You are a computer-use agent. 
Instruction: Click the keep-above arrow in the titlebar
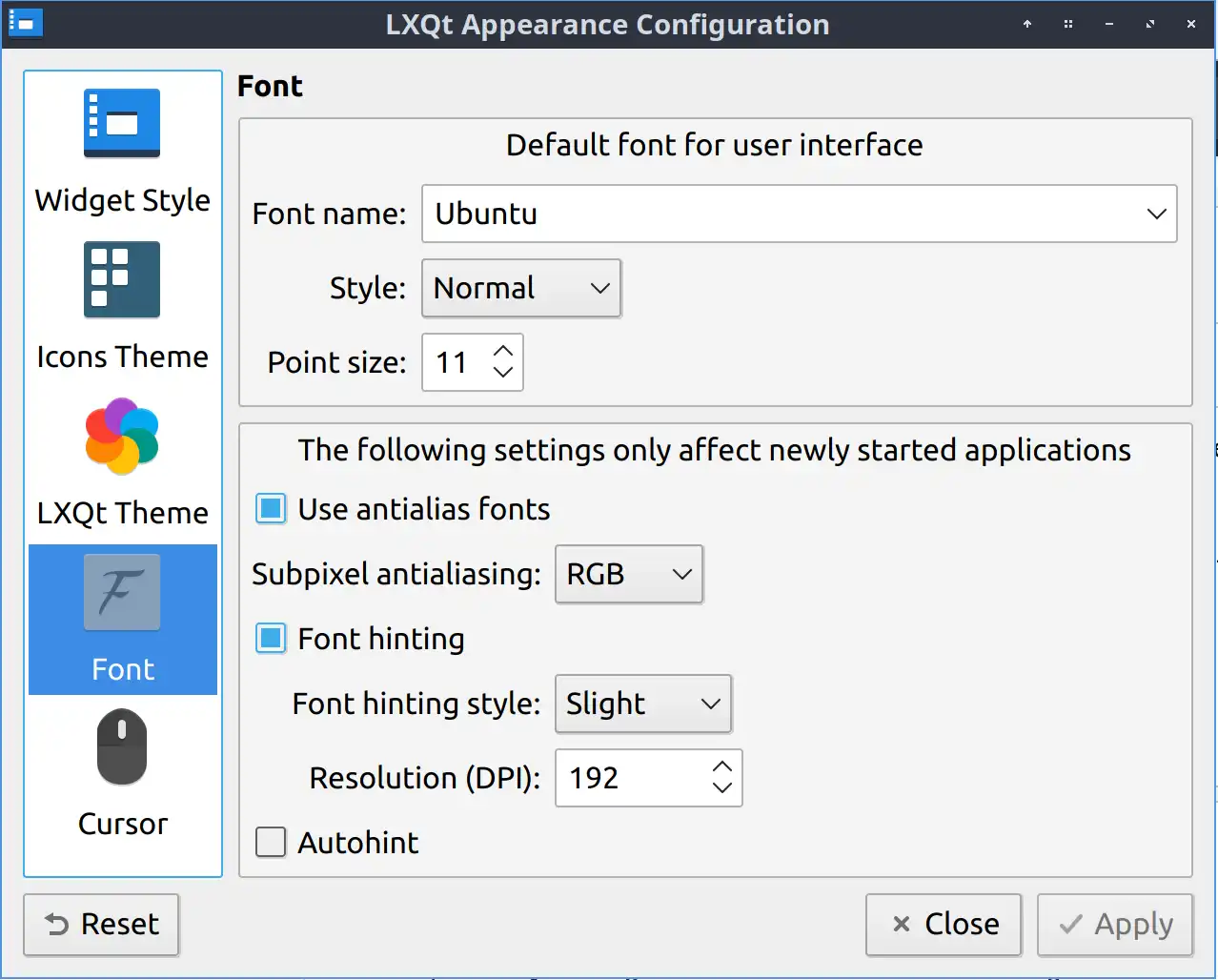pos(1027,23)
